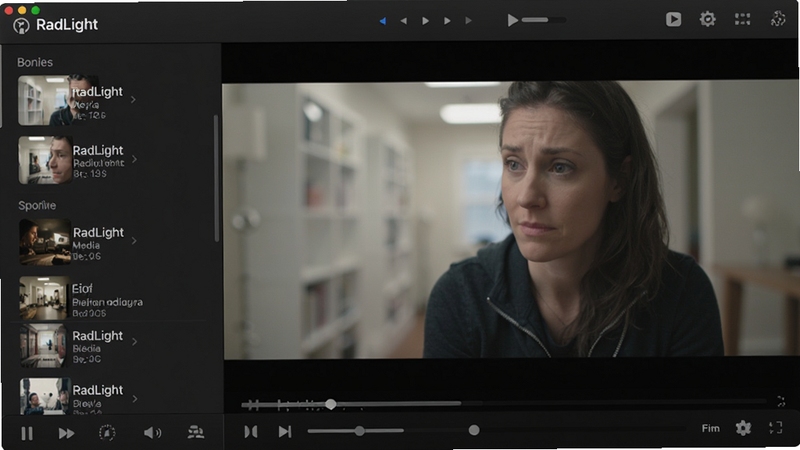Click the dashed circular timer icon in sidebar
The width and height of the screenshot is (800, 450).
coord(107,433)
